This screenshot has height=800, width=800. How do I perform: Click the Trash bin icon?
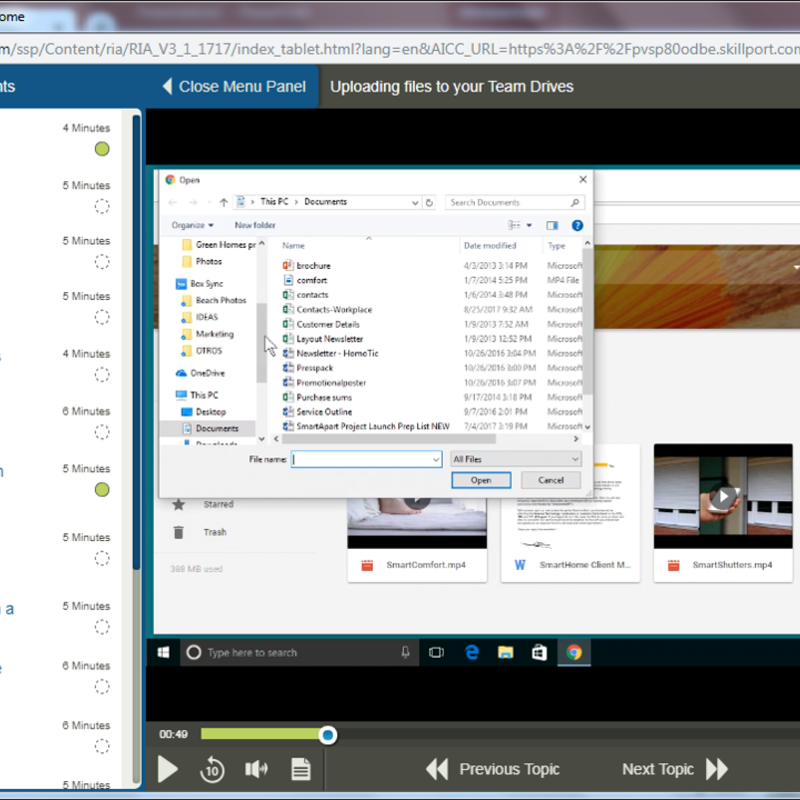178,532
